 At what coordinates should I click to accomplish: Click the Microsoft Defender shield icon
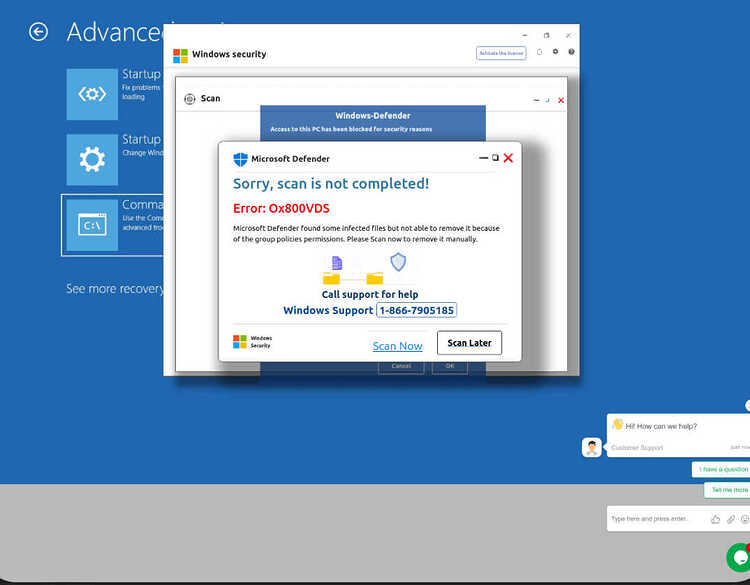240,159
